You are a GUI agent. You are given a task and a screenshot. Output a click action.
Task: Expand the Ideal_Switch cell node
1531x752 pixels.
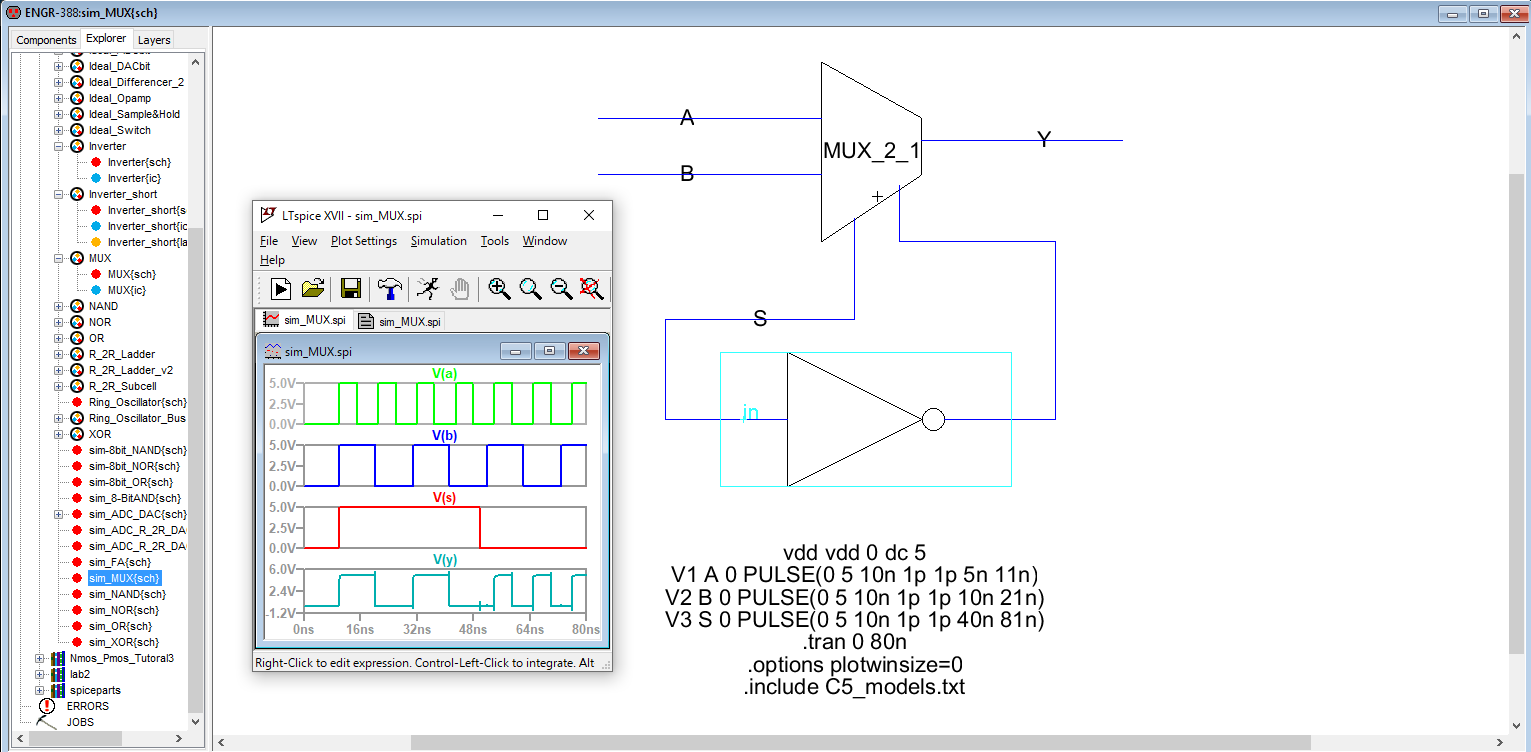pos(58,130)
